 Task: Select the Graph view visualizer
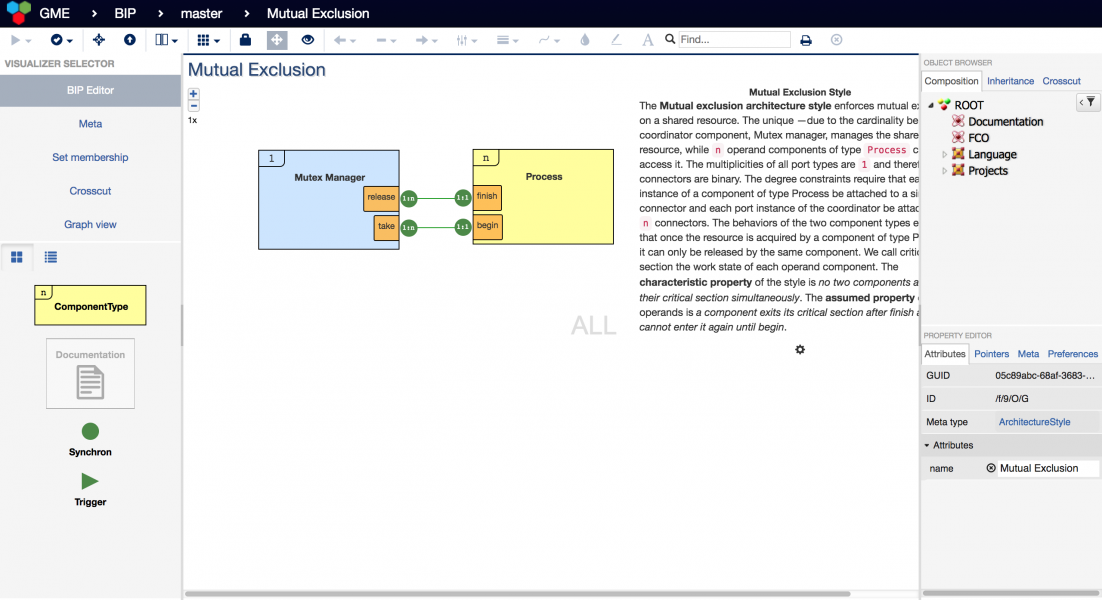[x=90, y=224]
